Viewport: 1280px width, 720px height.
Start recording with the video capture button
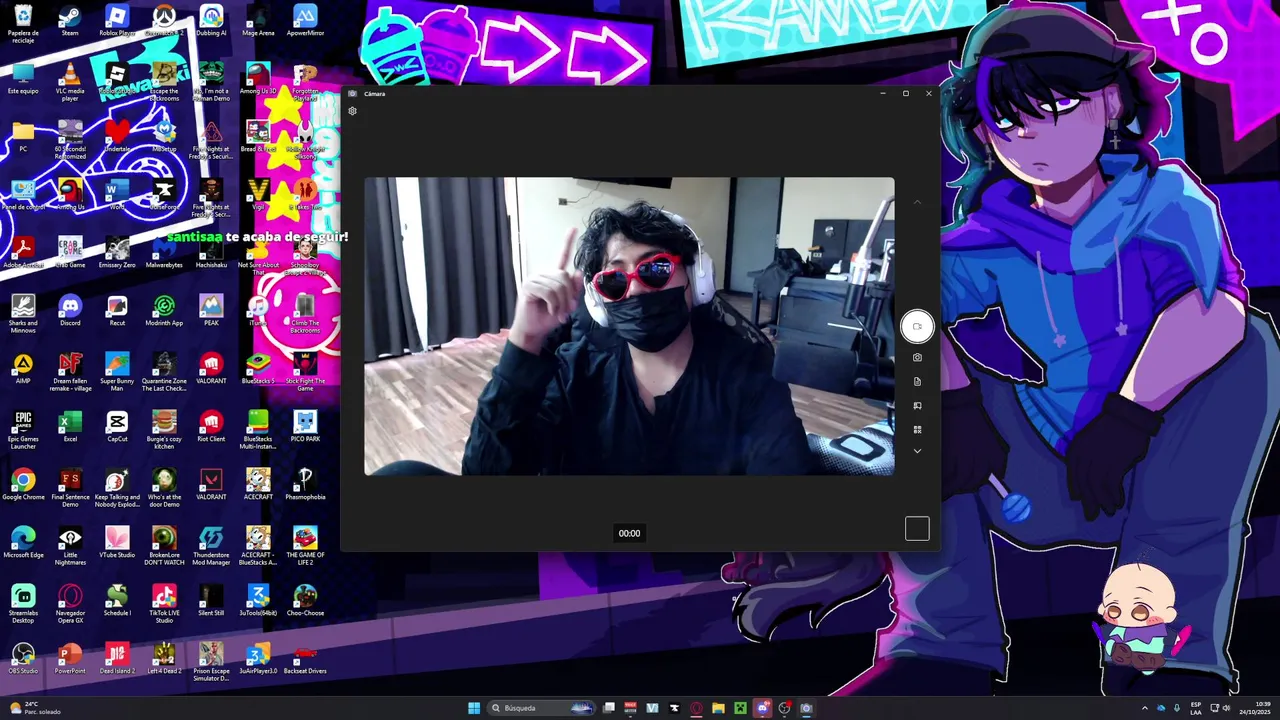click(917, 326)
